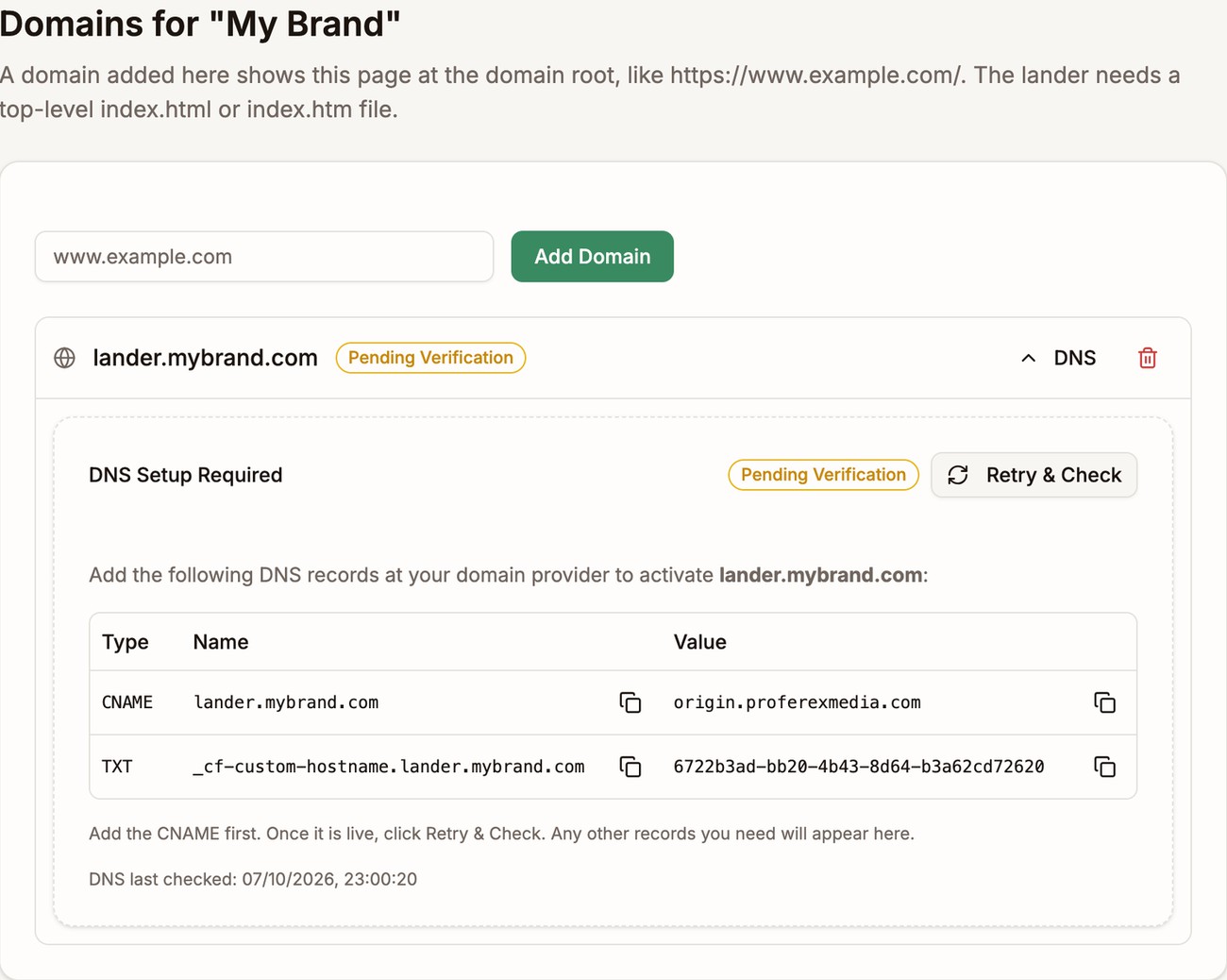This screenshot has height=980, width=1227.
Task: Select the text _cf-custom-hostname.lander.mybrand.com
Action: point(389,767)
